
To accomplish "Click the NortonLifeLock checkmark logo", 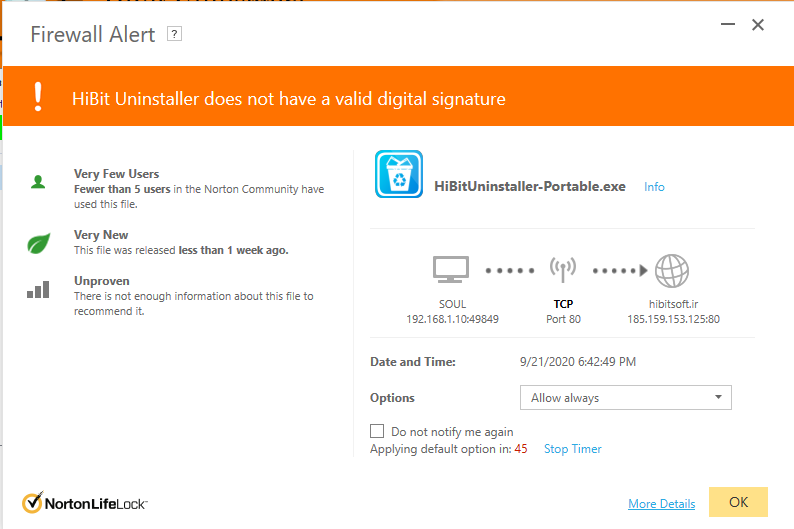I will pyautogui.click(x=33, y=502).
